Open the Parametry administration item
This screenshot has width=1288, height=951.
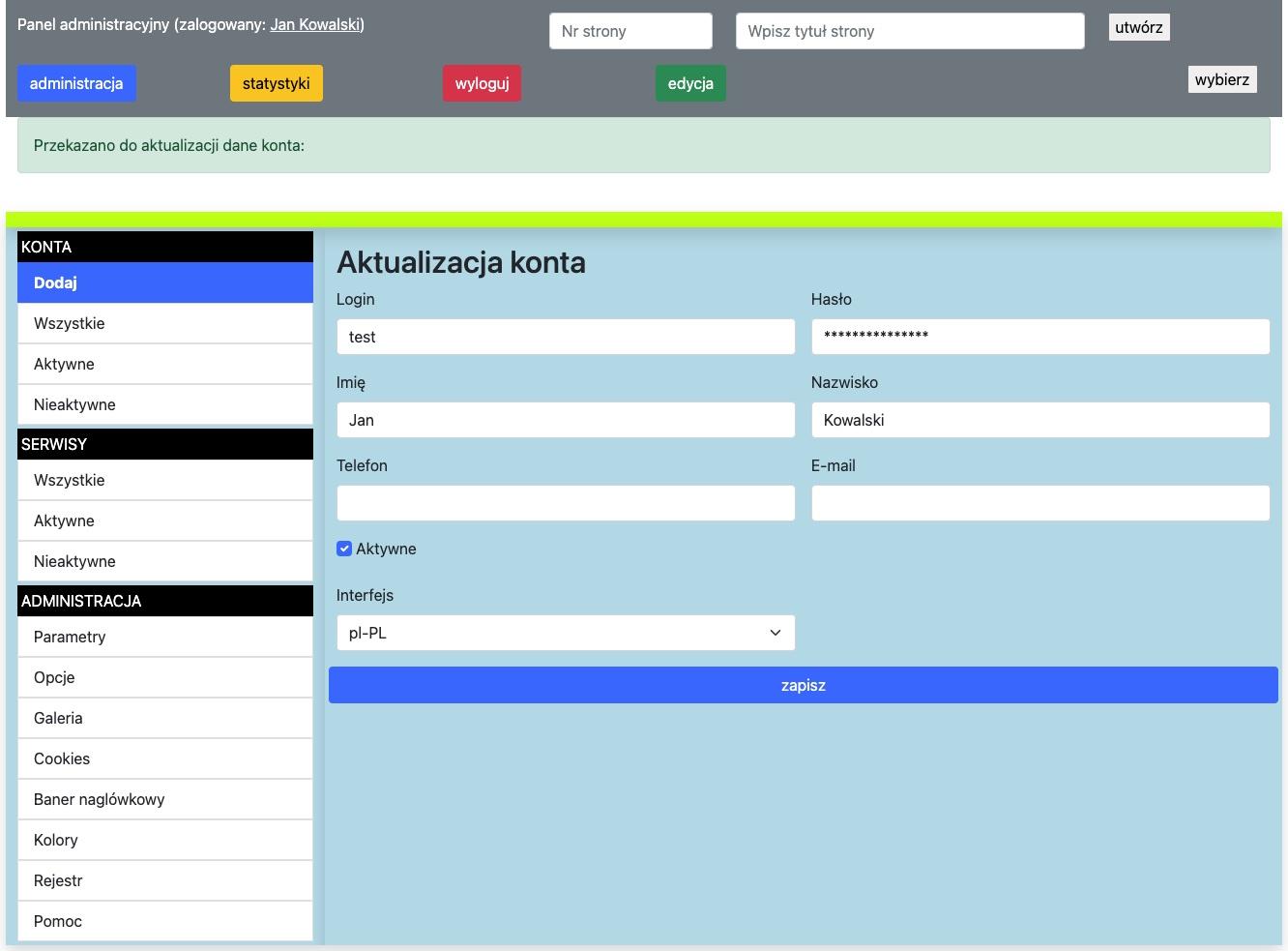[164, 637]
